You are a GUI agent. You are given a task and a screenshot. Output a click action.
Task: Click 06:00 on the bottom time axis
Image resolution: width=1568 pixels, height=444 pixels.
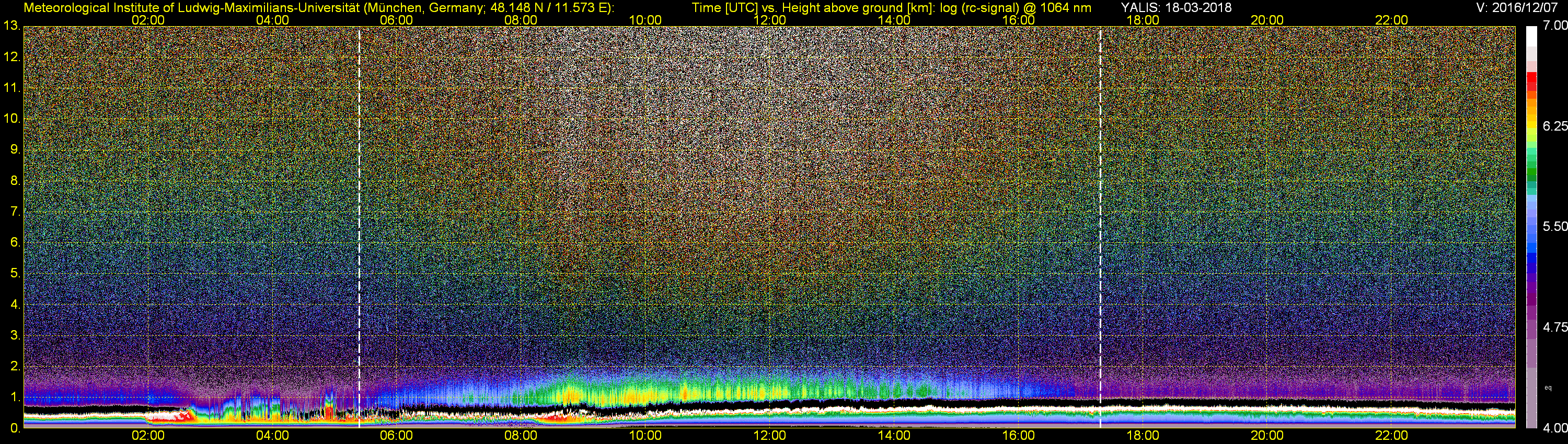[x=396, y=436]
